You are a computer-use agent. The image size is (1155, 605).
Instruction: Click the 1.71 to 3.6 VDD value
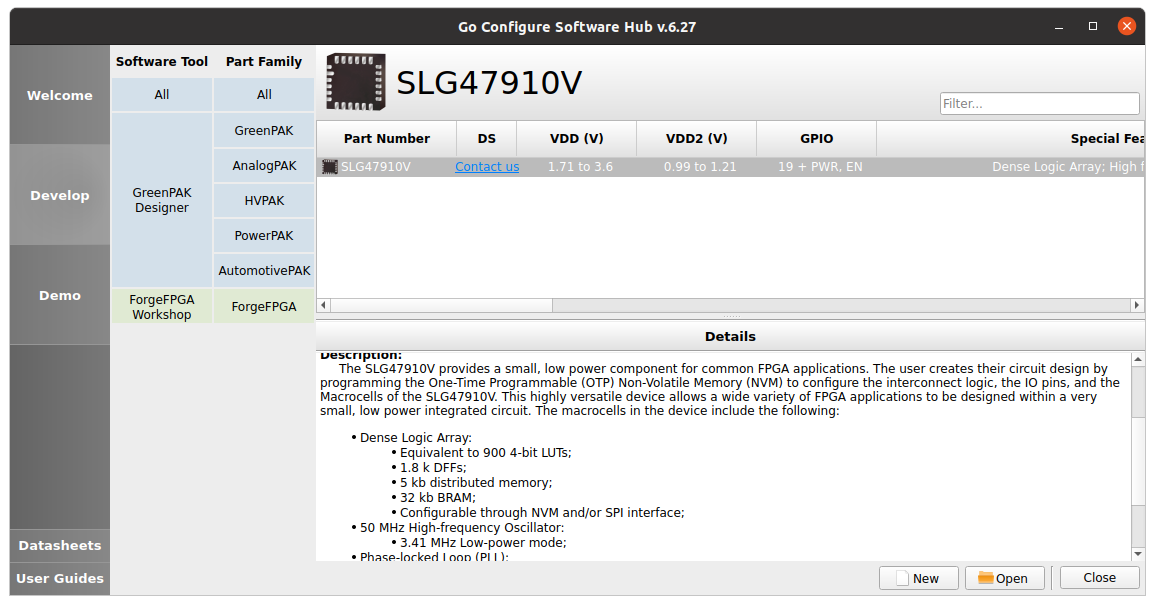pos(580,167)
